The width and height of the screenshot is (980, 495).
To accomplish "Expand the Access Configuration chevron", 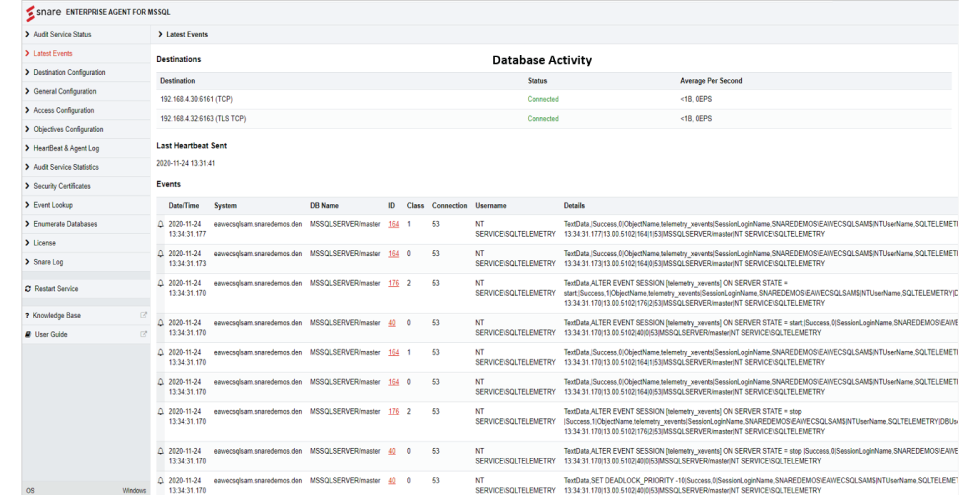I will coord(27,110).
